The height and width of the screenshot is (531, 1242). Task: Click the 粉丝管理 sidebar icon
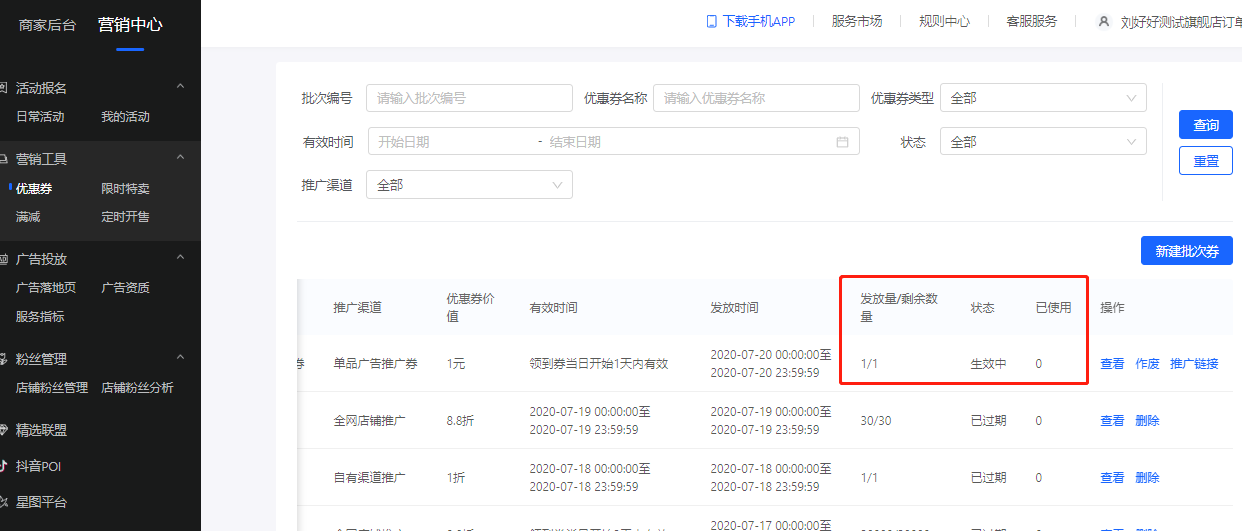pyautogui.click(x=4, y=359)
